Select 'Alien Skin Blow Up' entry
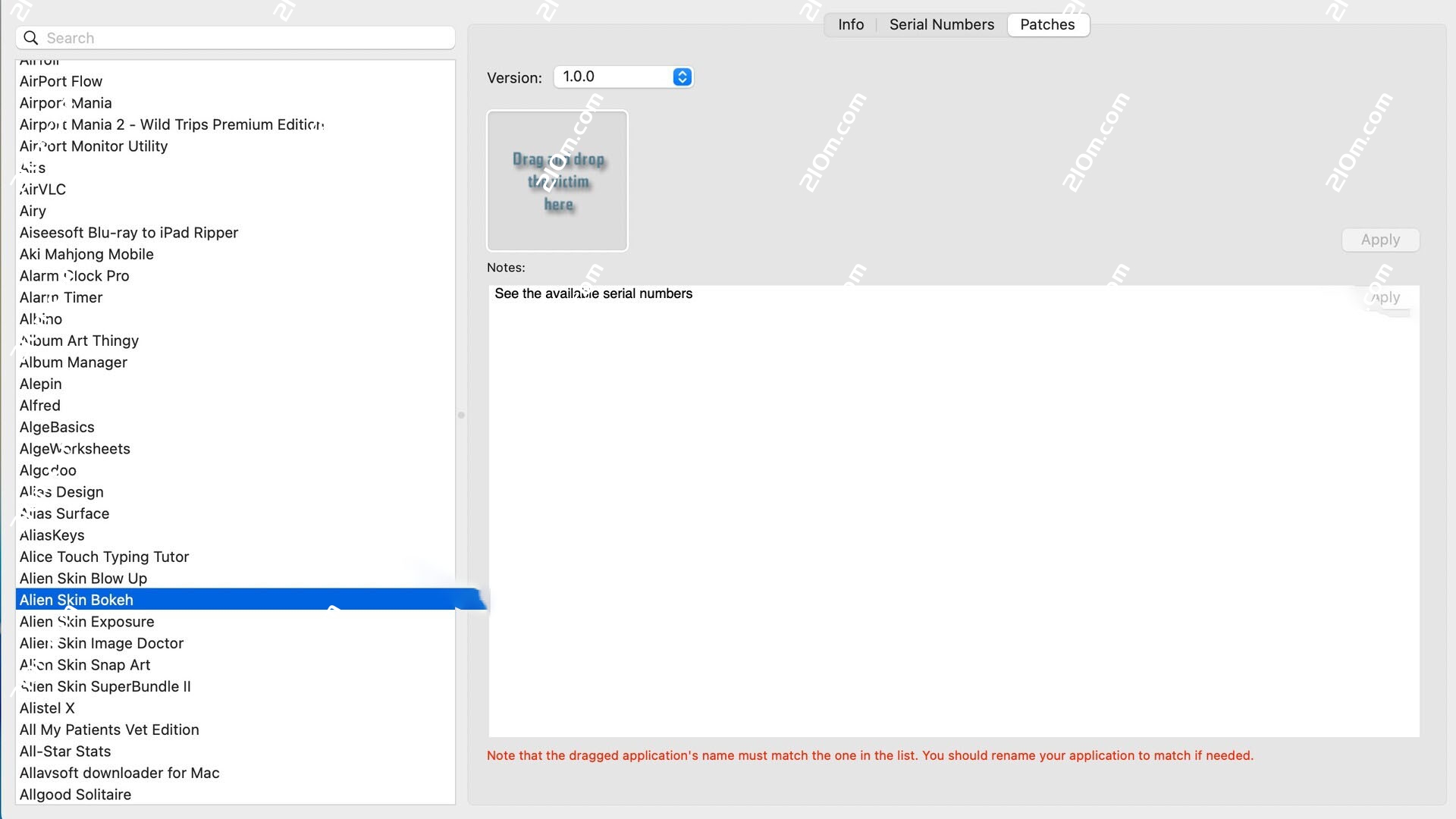1456x819 pixels. (235, 579)
